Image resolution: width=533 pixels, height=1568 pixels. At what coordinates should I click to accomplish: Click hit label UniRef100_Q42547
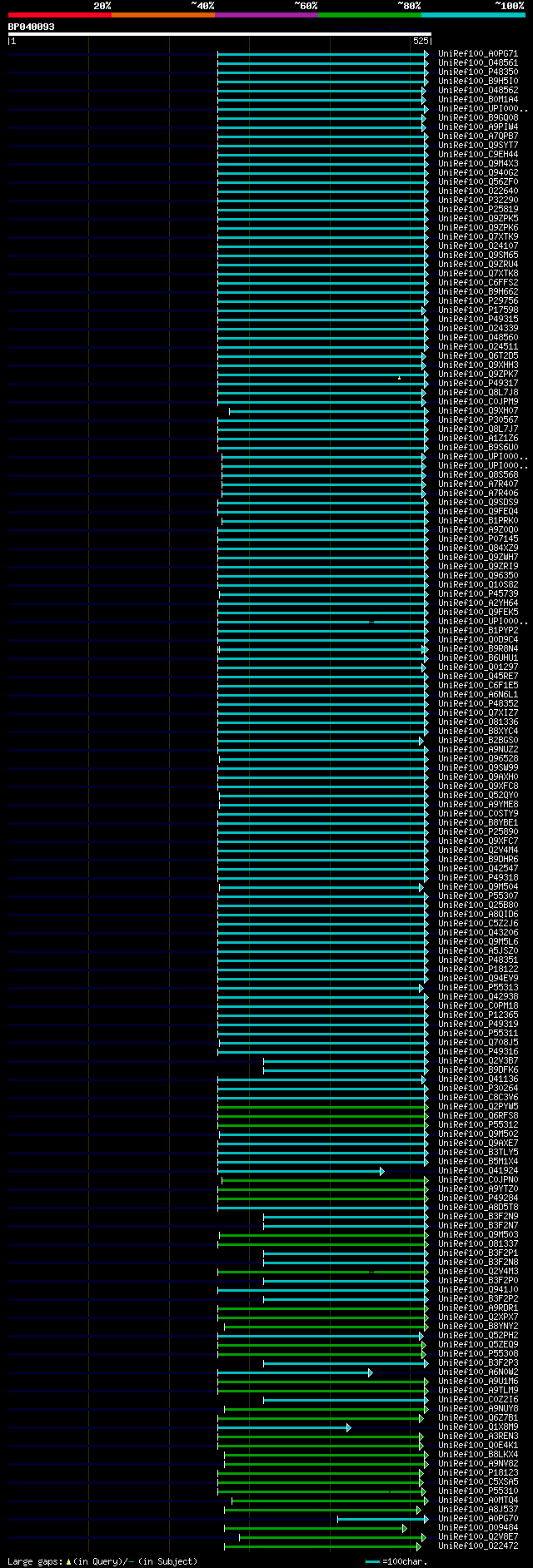click(x=478, y=868)
